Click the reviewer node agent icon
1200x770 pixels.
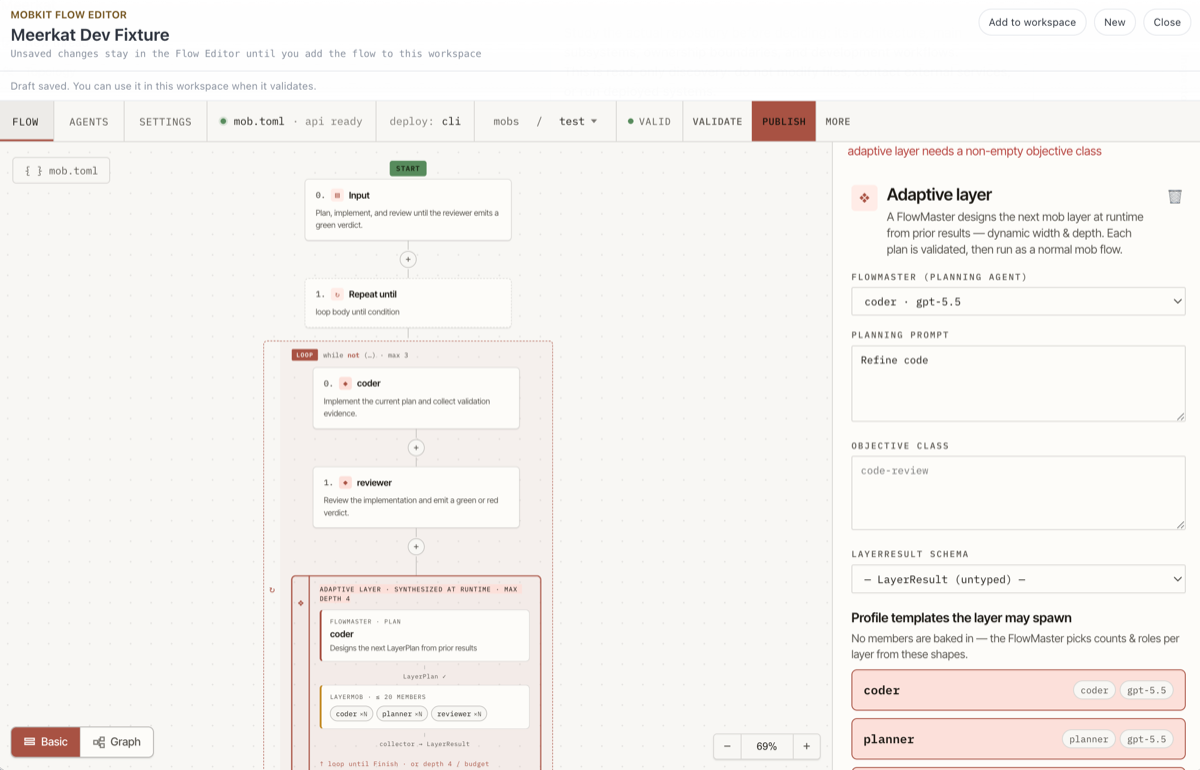(x=345, y=482)
